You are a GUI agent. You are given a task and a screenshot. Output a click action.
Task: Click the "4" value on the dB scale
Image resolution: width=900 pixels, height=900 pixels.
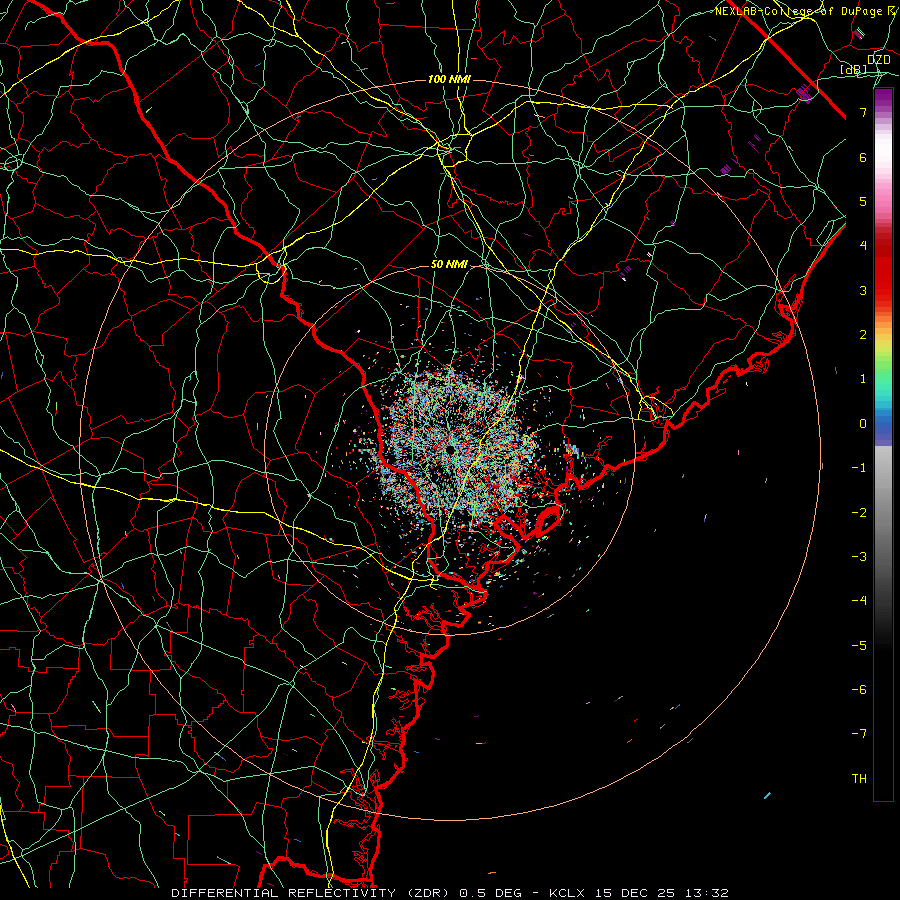click(863, 246)
